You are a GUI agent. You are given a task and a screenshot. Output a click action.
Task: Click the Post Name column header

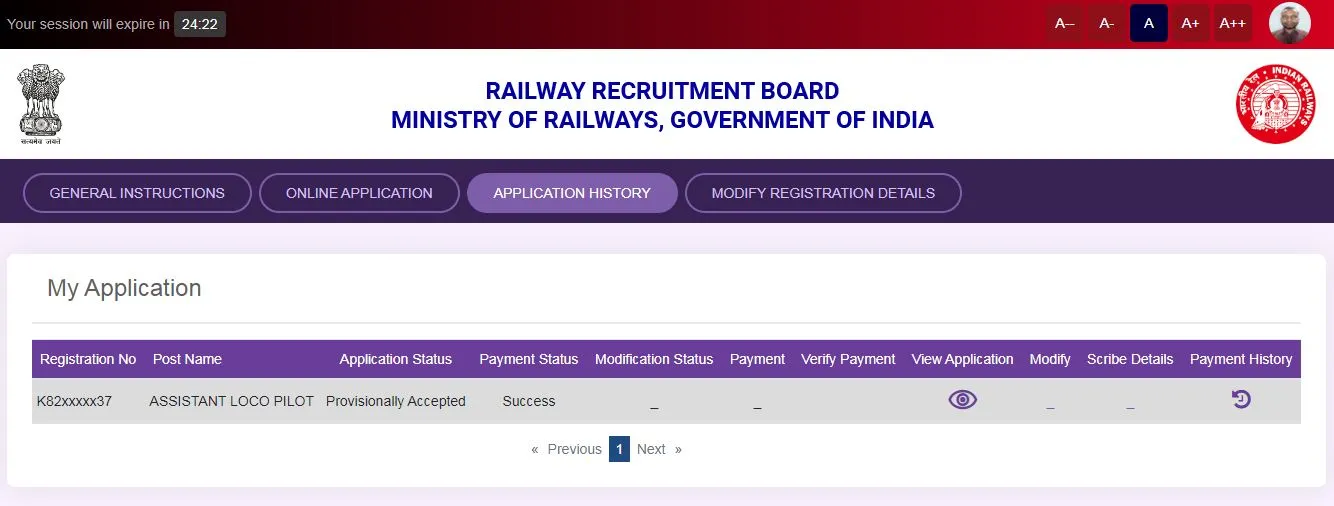[187, 359]
